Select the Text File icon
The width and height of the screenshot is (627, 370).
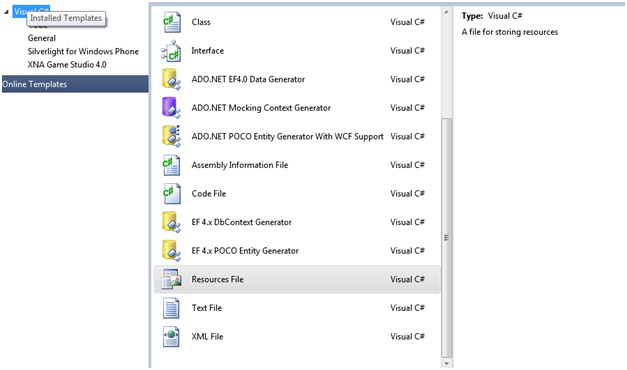(x=171, y=308)
